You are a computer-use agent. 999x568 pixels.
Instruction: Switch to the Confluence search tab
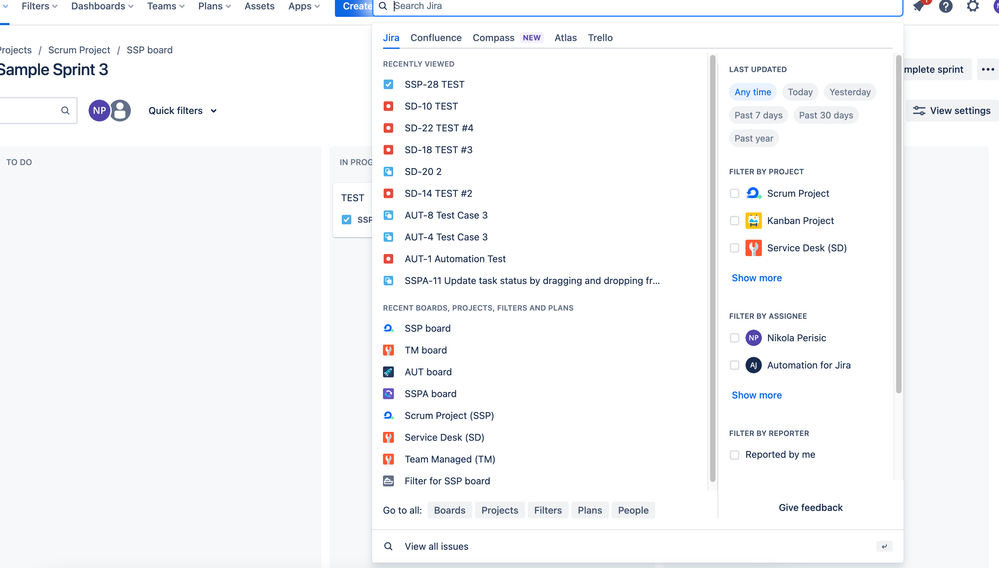[436, 38]
